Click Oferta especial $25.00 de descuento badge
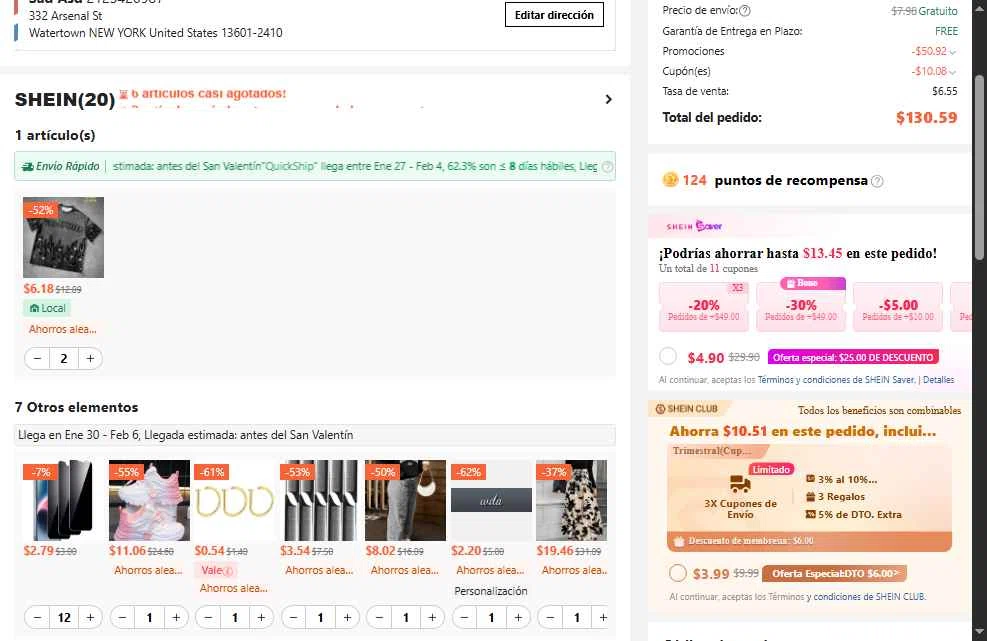987x641 pixels. coord(853,357)
